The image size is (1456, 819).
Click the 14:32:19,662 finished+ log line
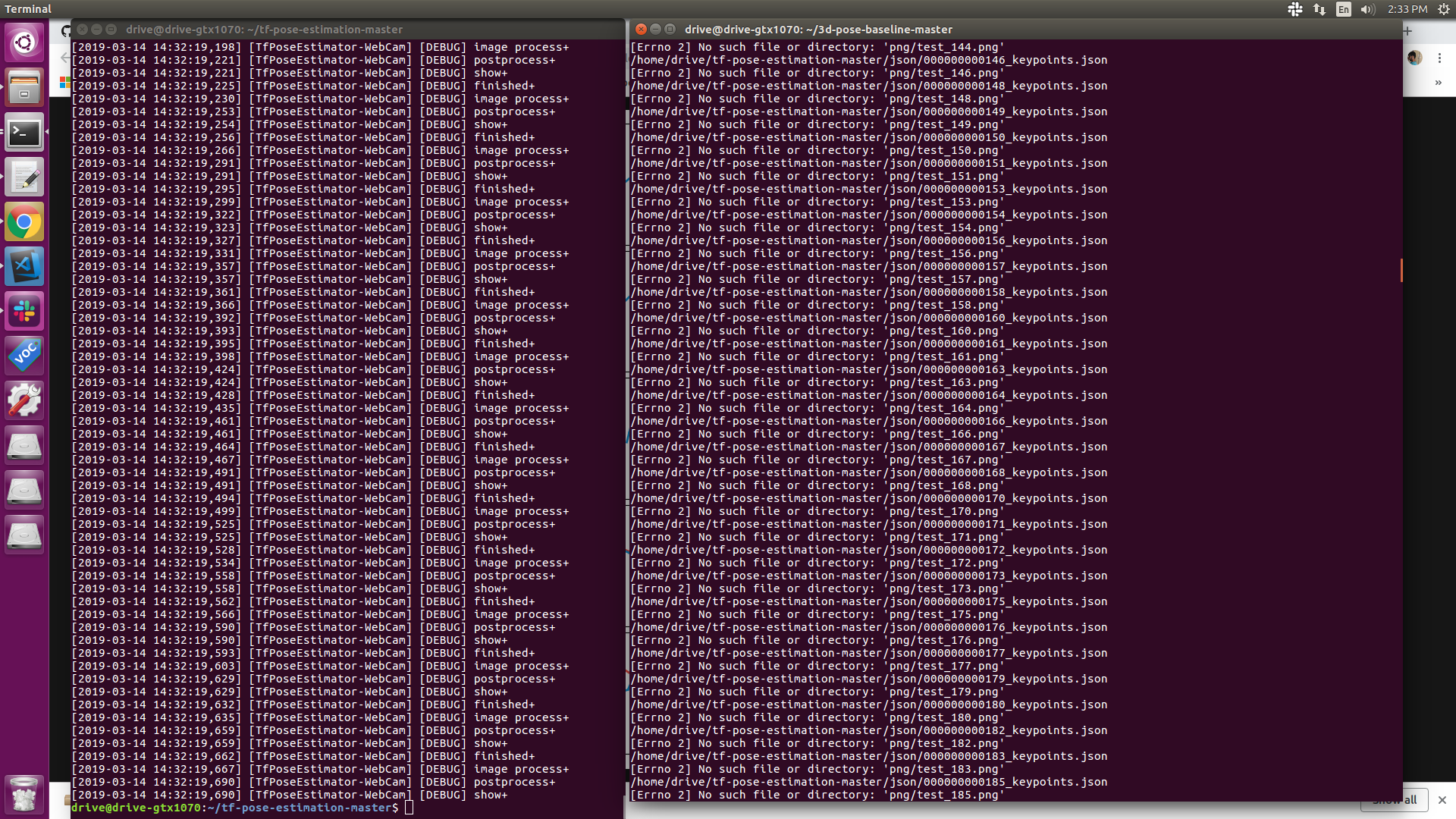pos(303,756)
